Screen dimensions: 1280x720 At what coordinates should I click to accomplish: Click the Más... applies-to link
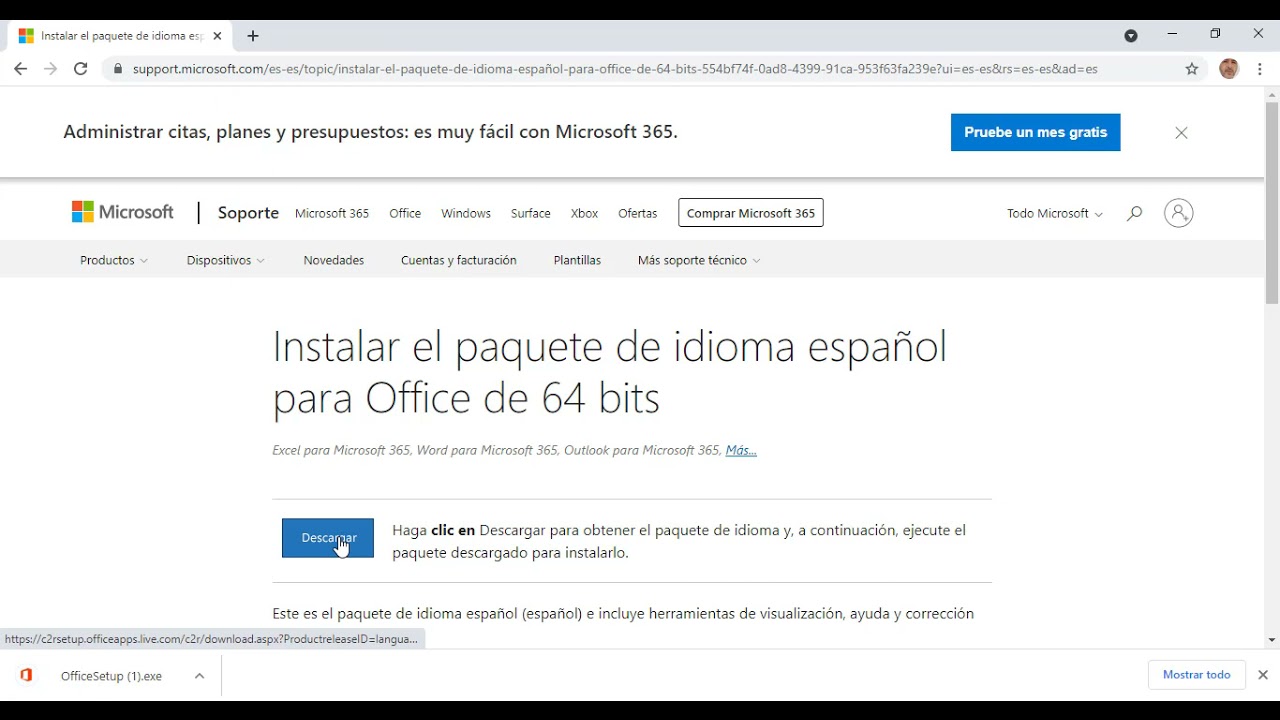pos(741,450)
